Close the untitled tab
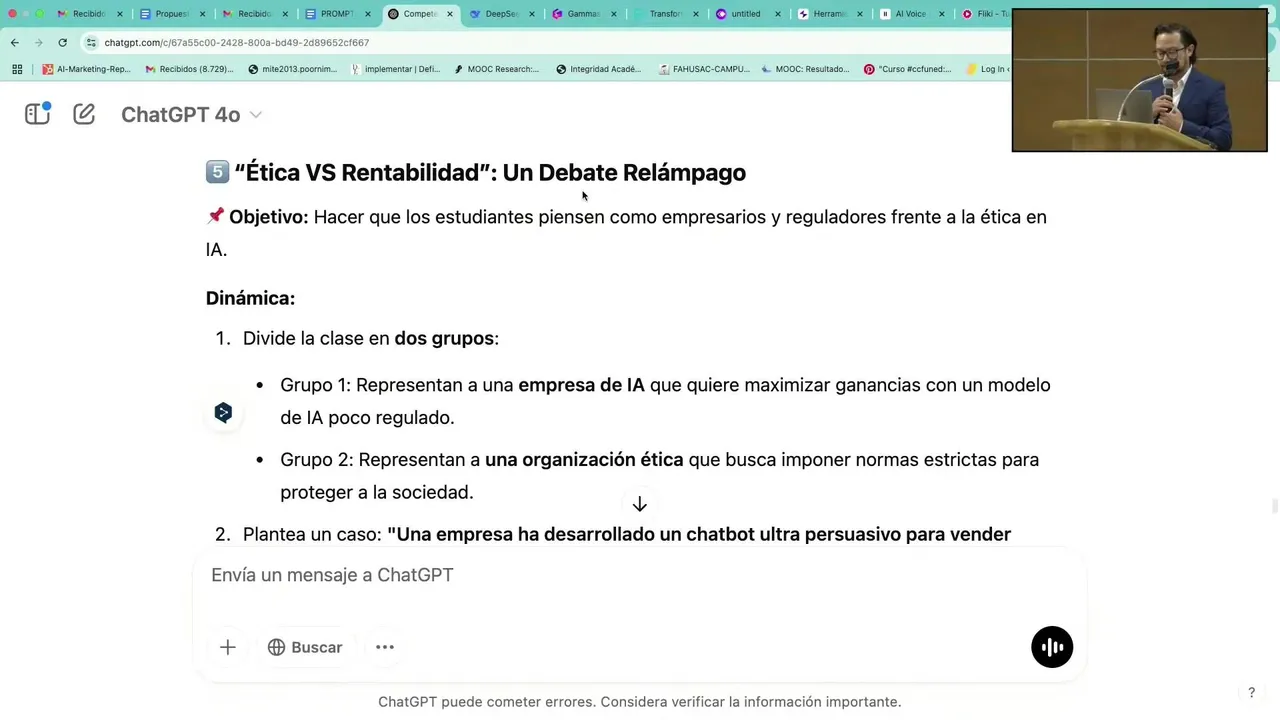This screenshot has height=720, width=1280. (777, 14)
